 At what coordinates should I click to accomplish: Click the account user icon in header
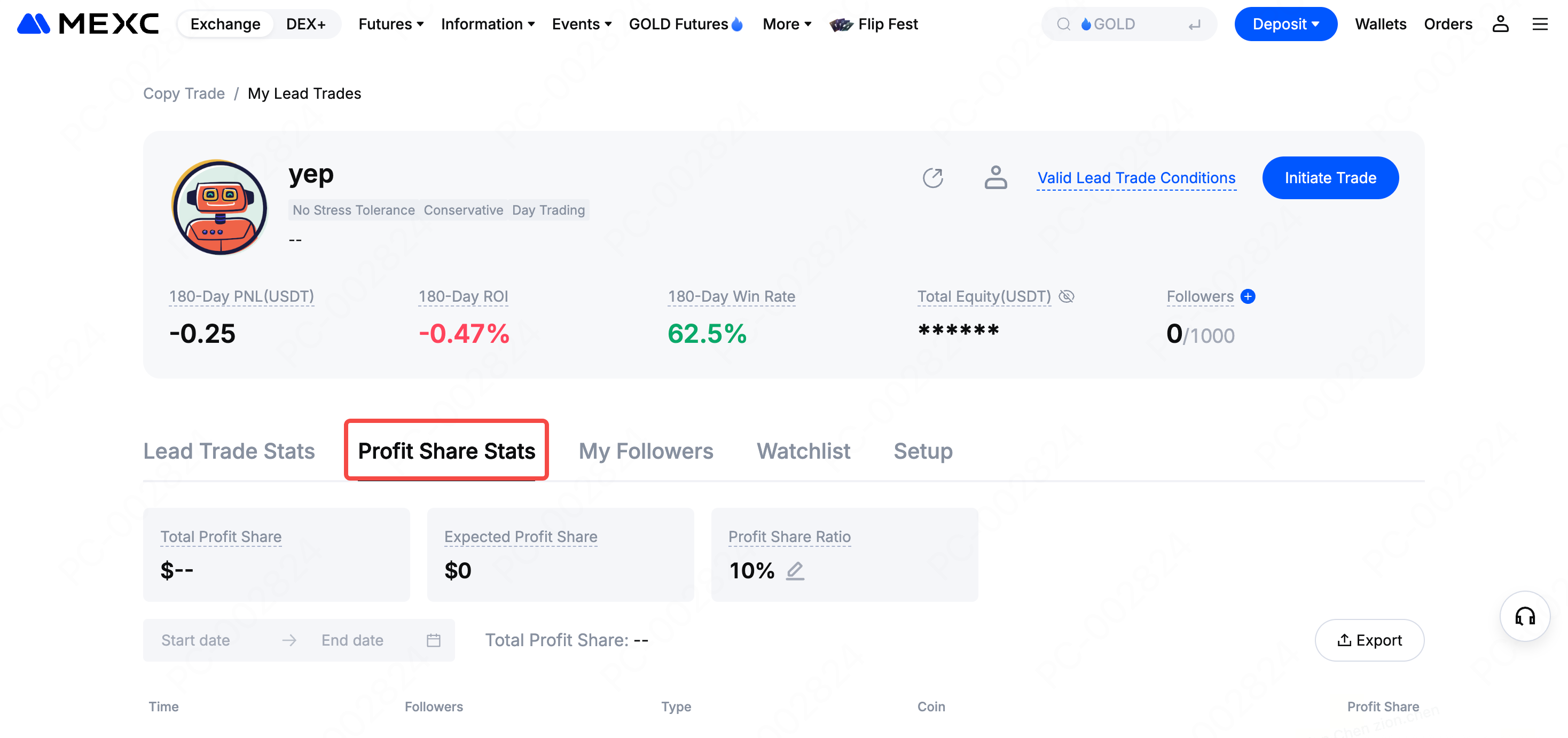click(x=1500, y=25)
